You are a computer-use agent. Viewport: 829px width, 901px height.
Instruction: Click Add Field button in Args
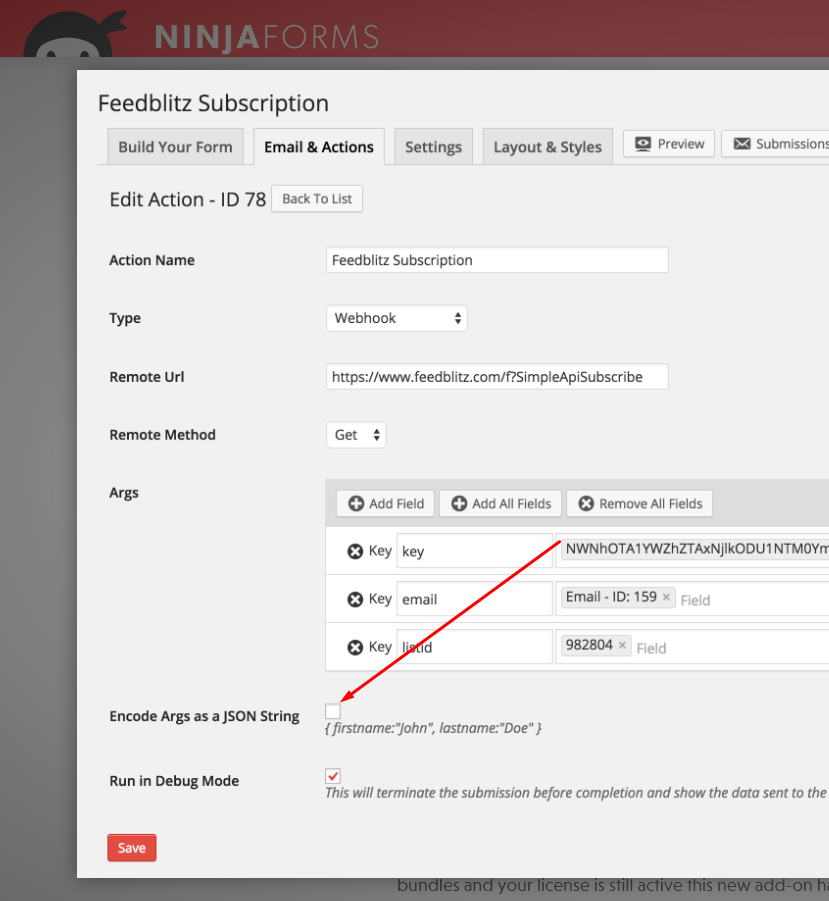click(385, 503)
